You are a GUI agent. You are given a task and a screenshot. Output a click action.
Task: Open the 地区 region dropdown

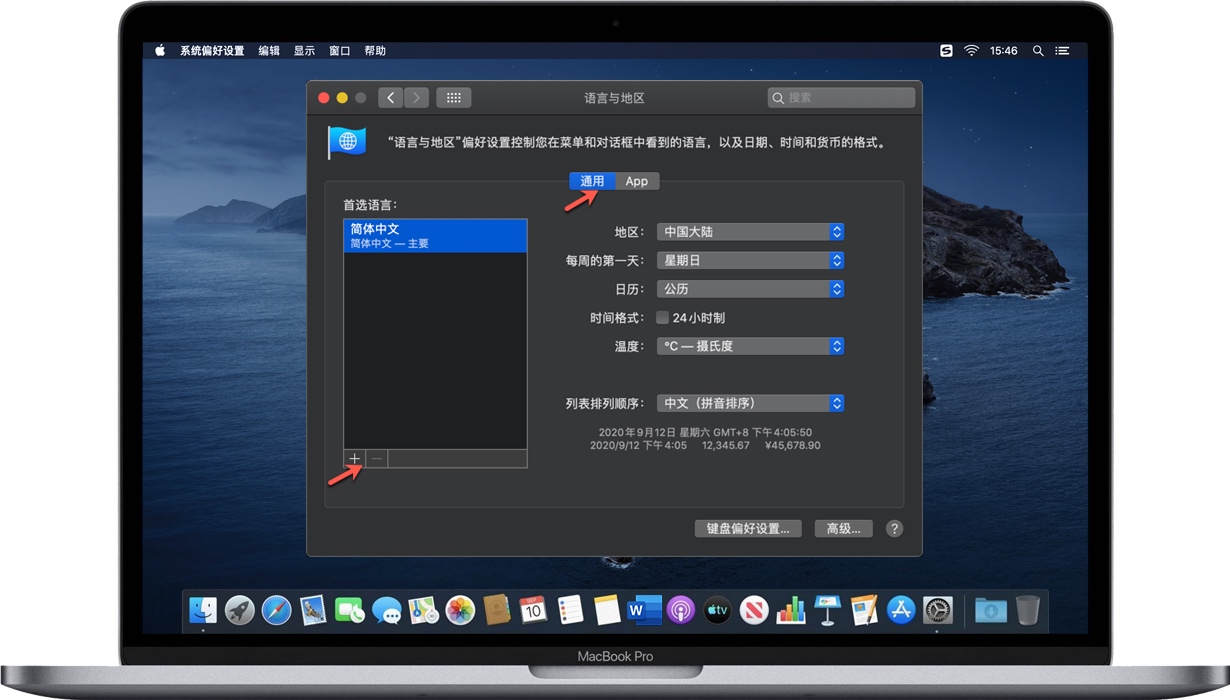tap(750, 231)
